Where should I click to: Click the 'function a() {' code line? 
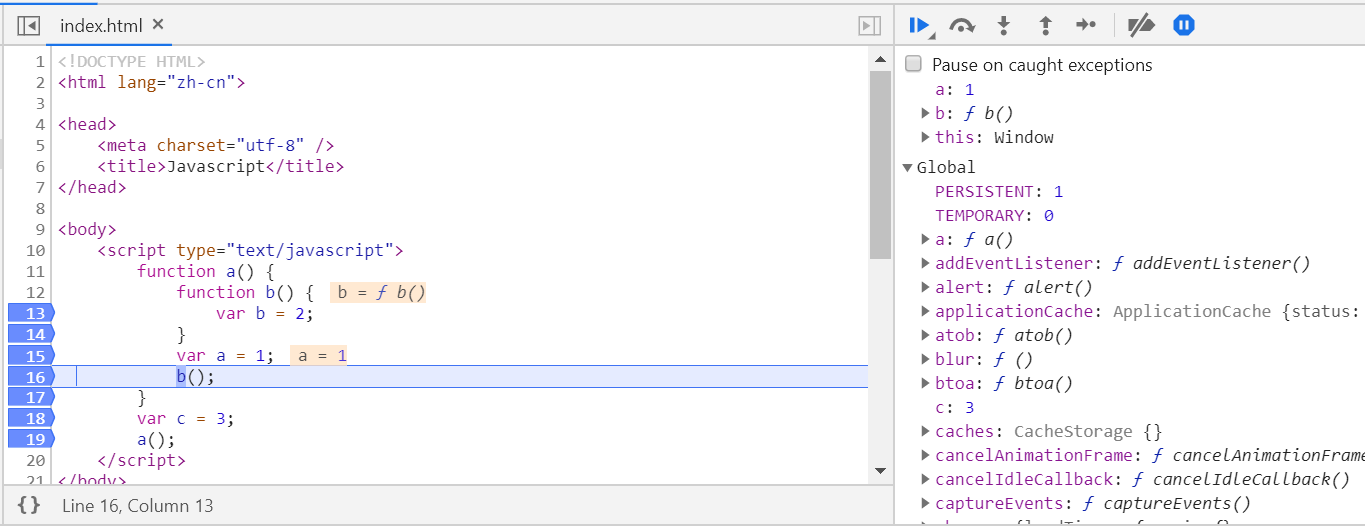206,271
